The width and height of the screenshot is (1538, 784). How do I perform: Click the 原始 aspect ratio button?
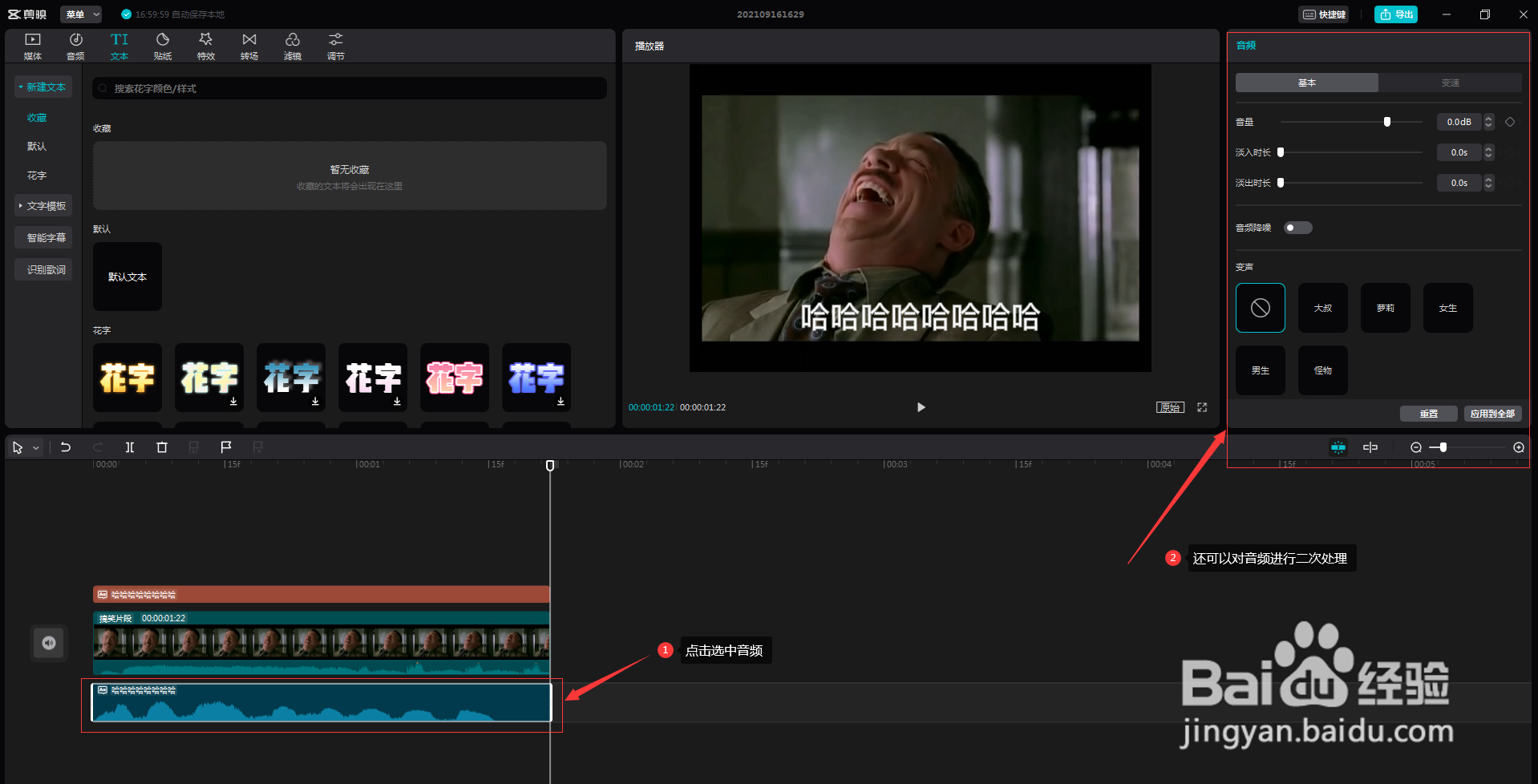pyautogui.click(x=1170, y=407)
